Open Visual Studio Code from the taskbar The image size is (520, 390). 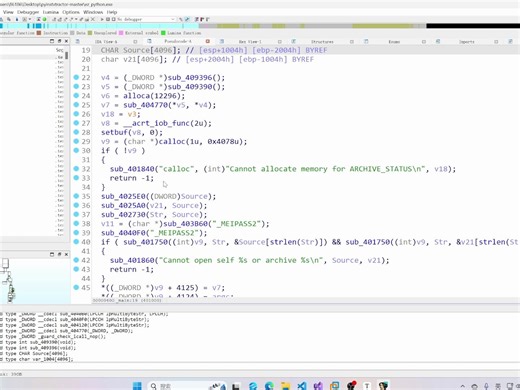[x=302, y=386]
